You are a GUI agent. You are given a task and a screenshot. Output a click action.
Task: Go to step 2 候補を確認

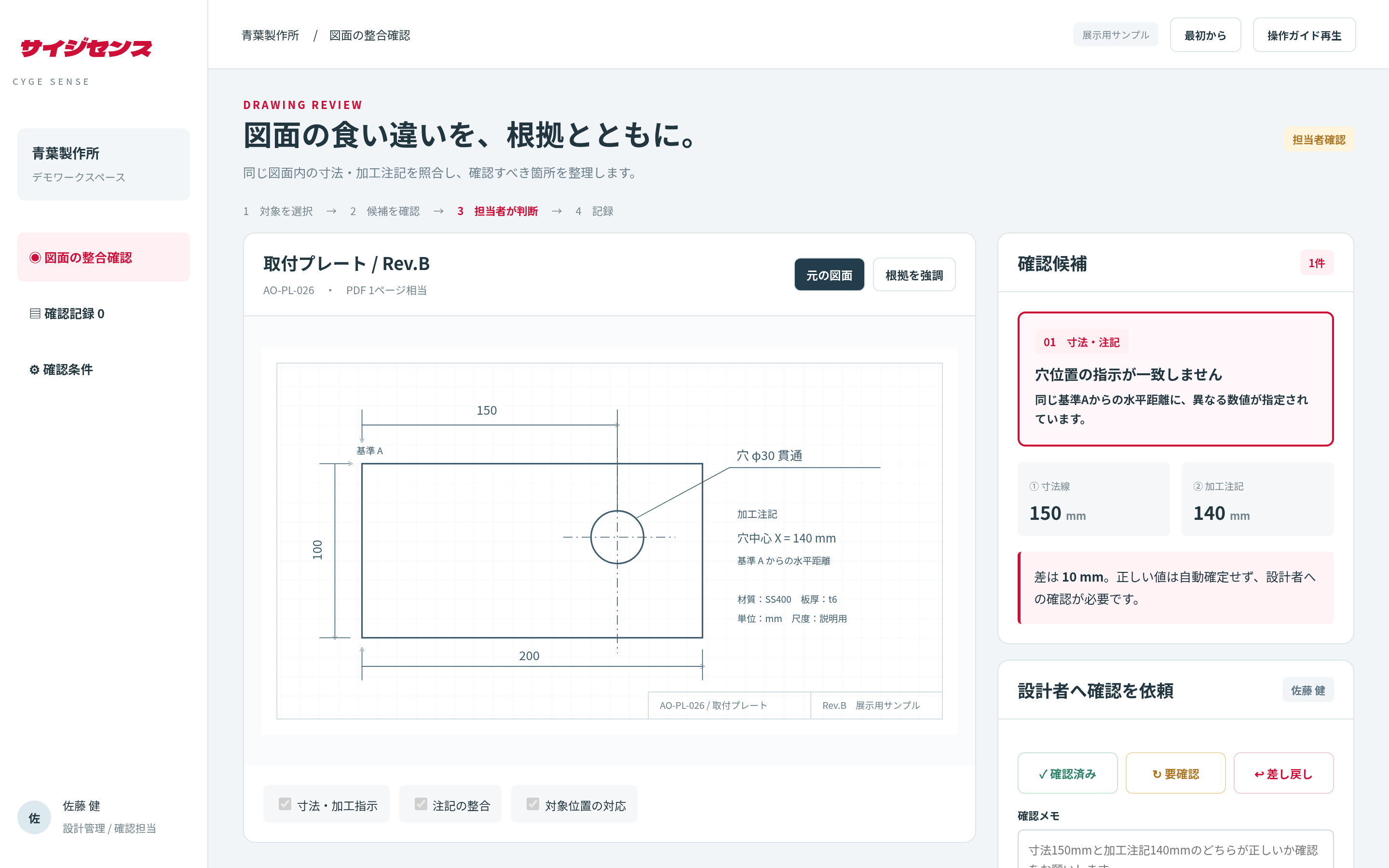point(384,211)
